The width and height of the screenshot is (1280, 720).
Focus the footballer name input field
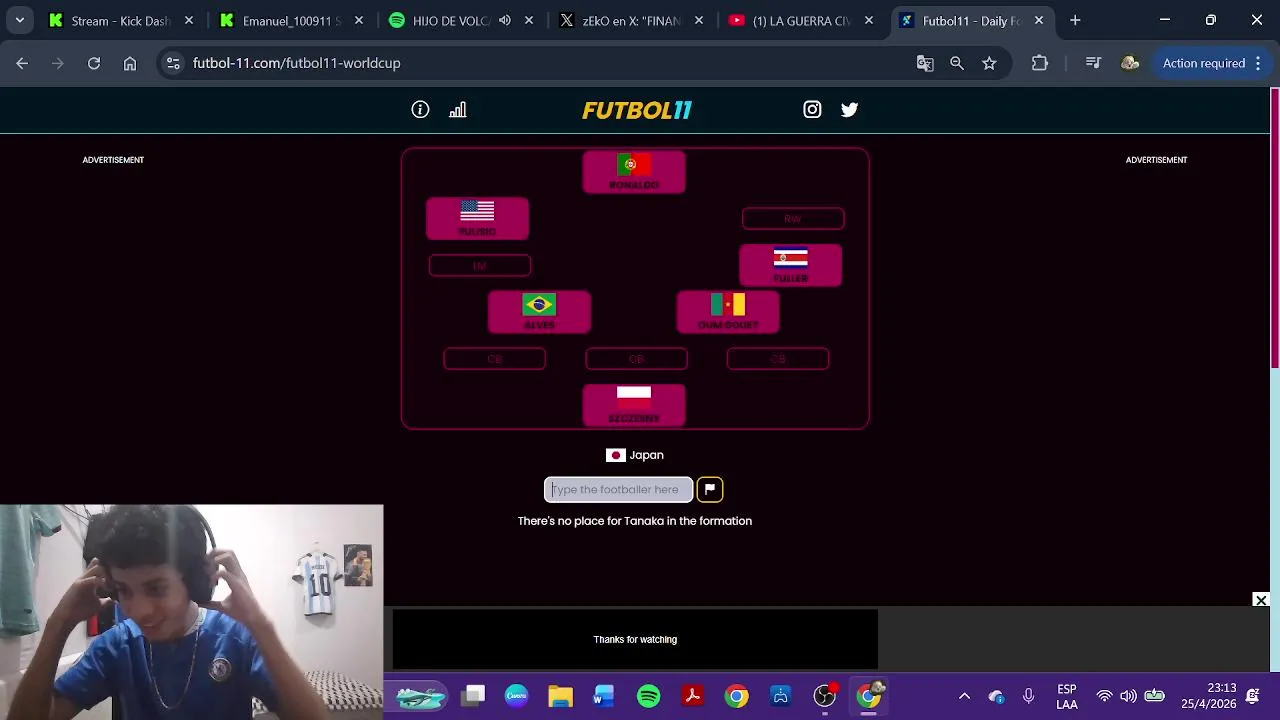click(x=618, y=489)
